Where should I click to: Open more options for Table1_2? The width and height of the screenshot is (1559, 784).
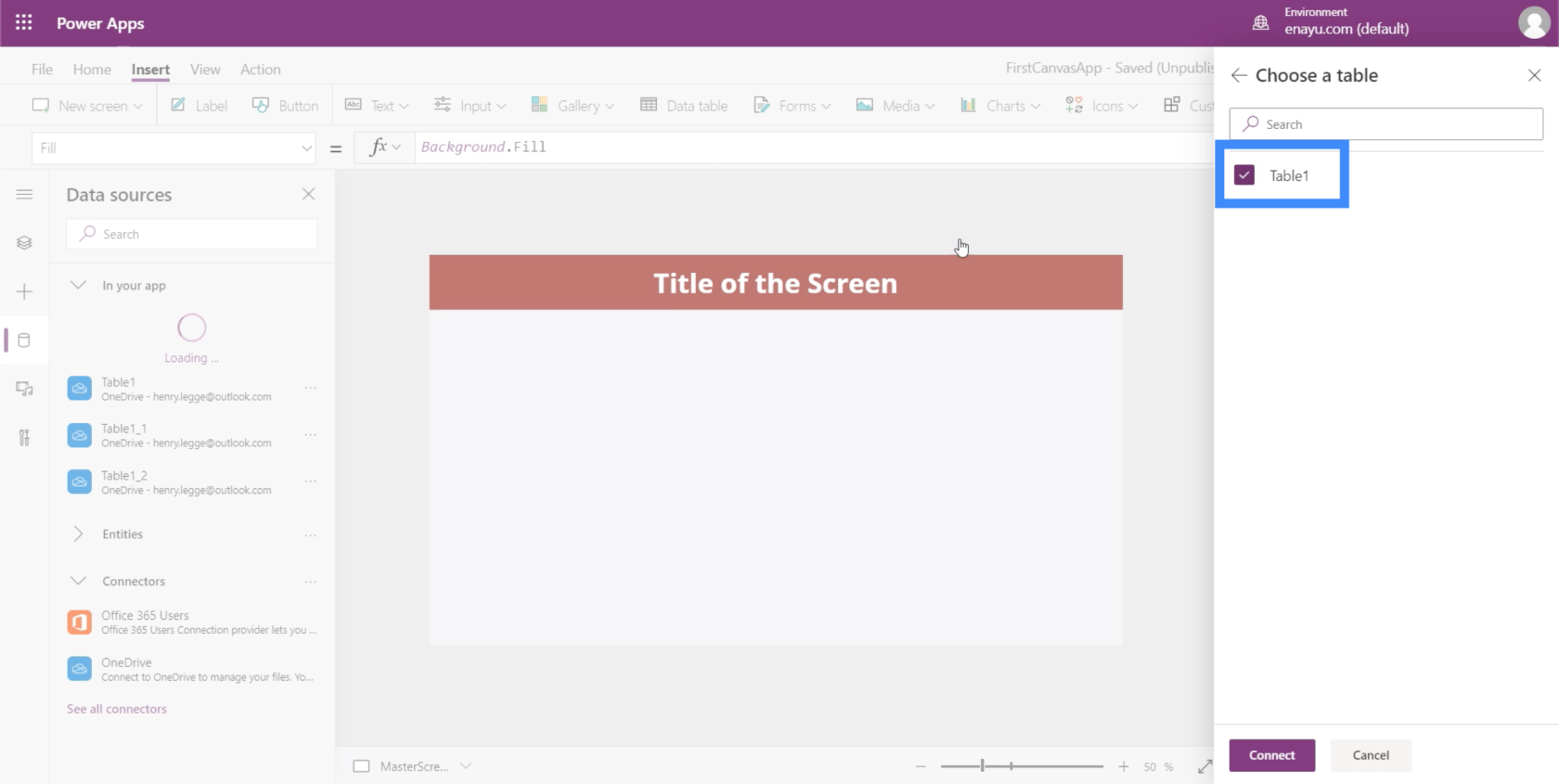tap(311, 482)
